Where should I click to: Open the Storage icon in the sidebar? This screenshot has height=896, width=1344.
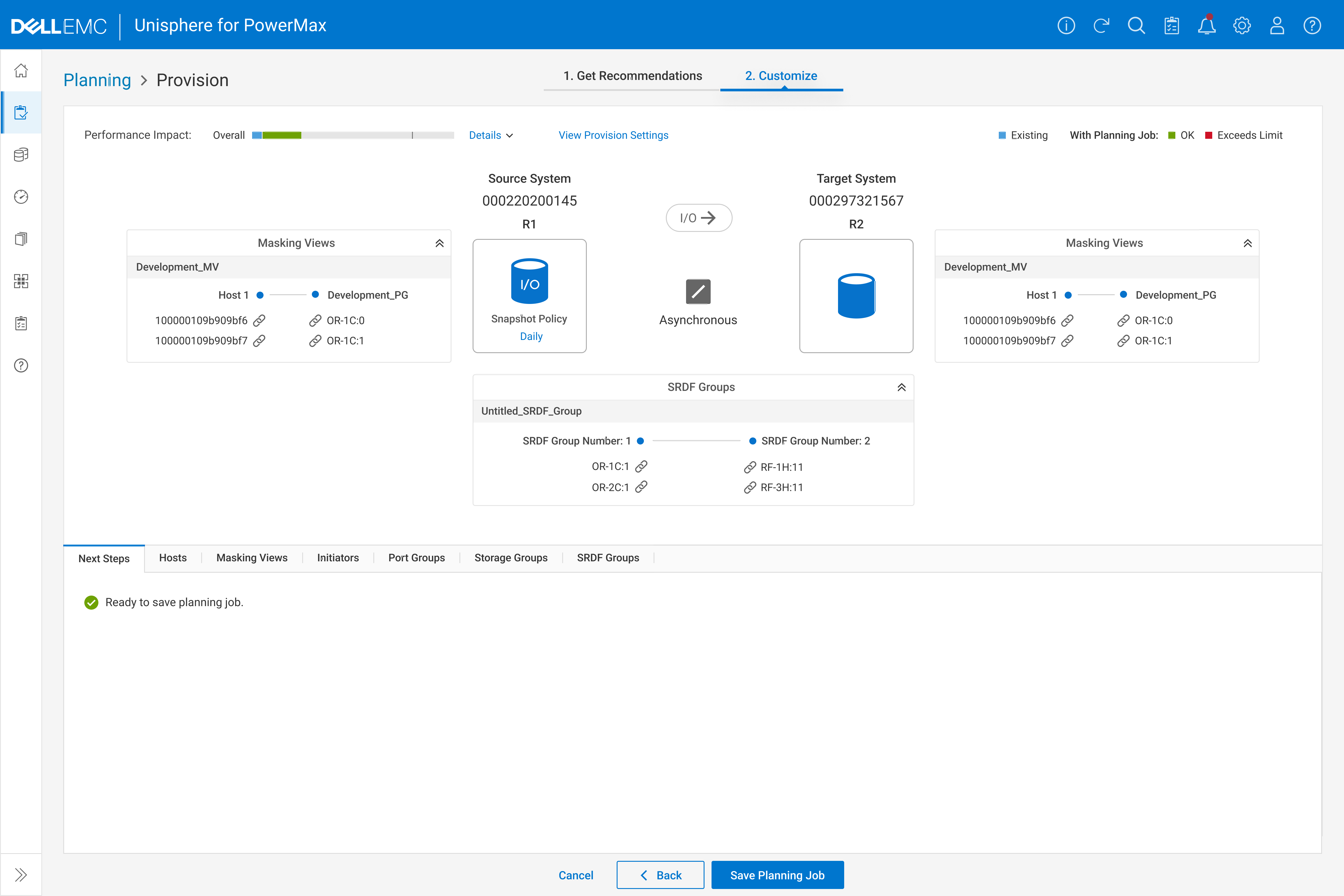tap(21, 155)
